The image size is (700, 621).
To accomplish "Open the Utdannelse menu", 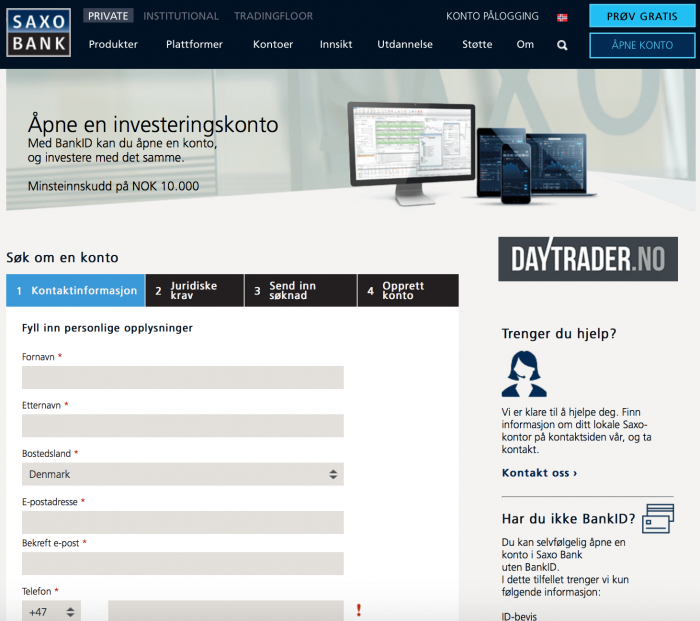I will pyautogui.click(x=405, y=44).
